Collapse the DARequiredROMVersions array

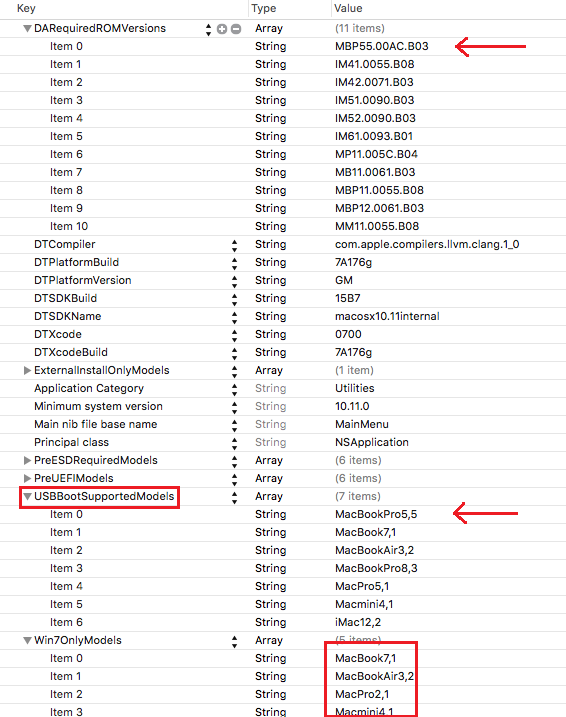pyautogui.click(x=27, y=29)
